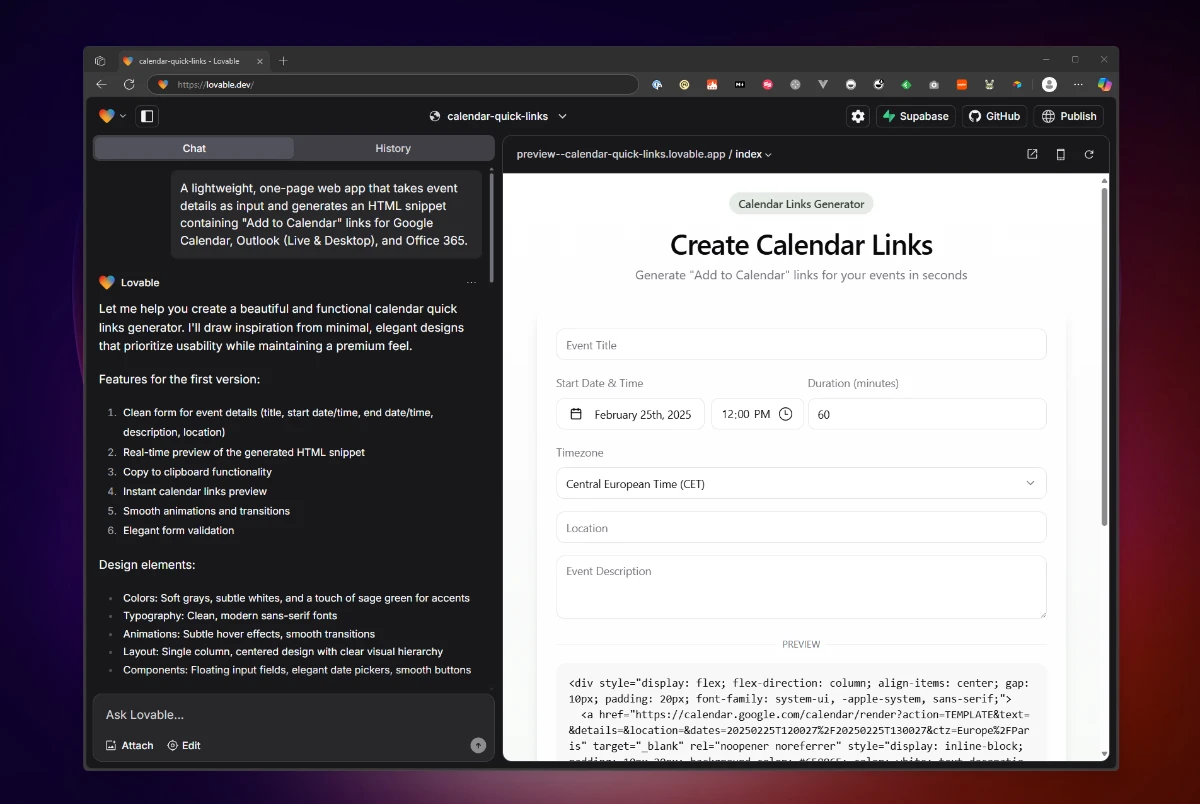Image resolution: width=1200 pixels, height=804 pixels.
Task: Reload the browser page
Action: pyautogui.click(x=129, y=85)
